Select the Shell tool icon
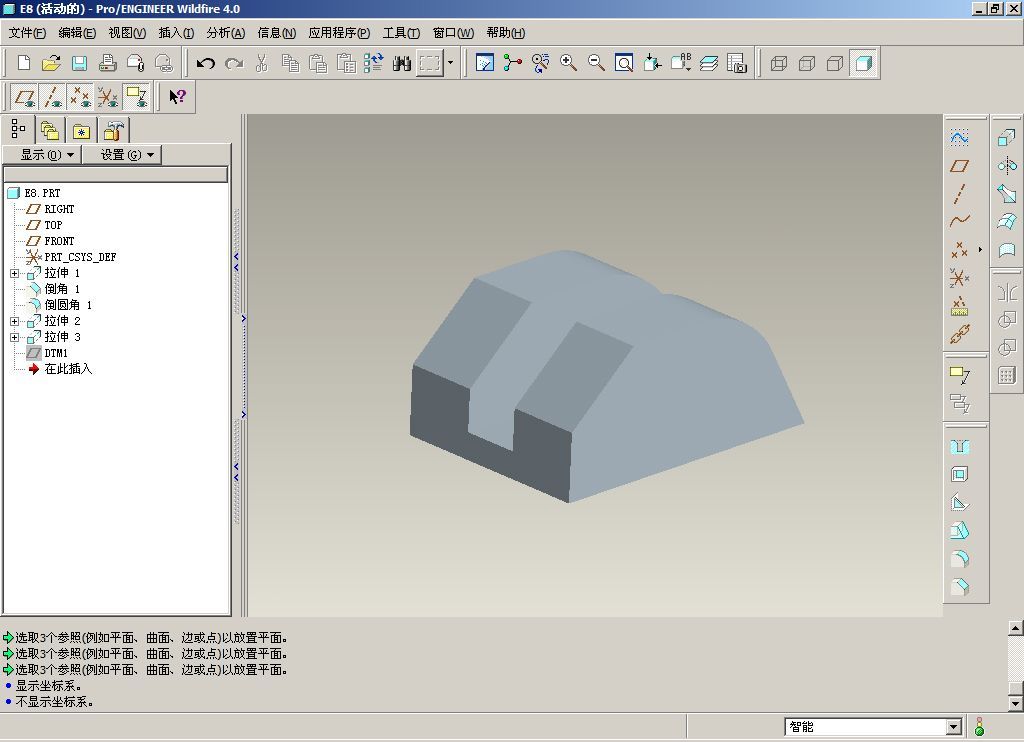 (x=959, y=475)
